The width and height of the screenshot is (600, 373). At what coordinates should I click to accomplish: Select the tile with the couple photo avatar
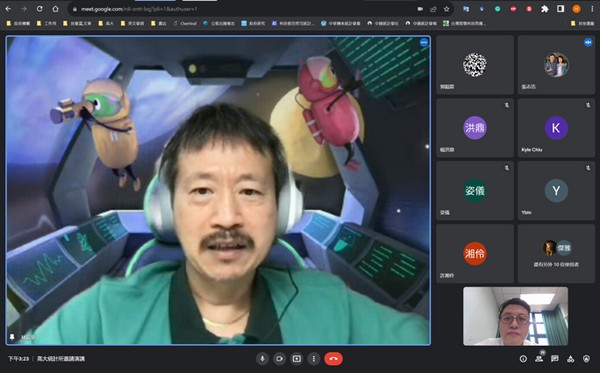(556, 65)
